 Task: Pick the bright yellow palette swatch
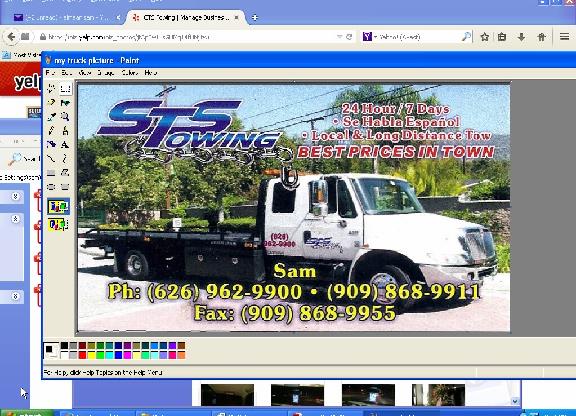coord(91,355)
